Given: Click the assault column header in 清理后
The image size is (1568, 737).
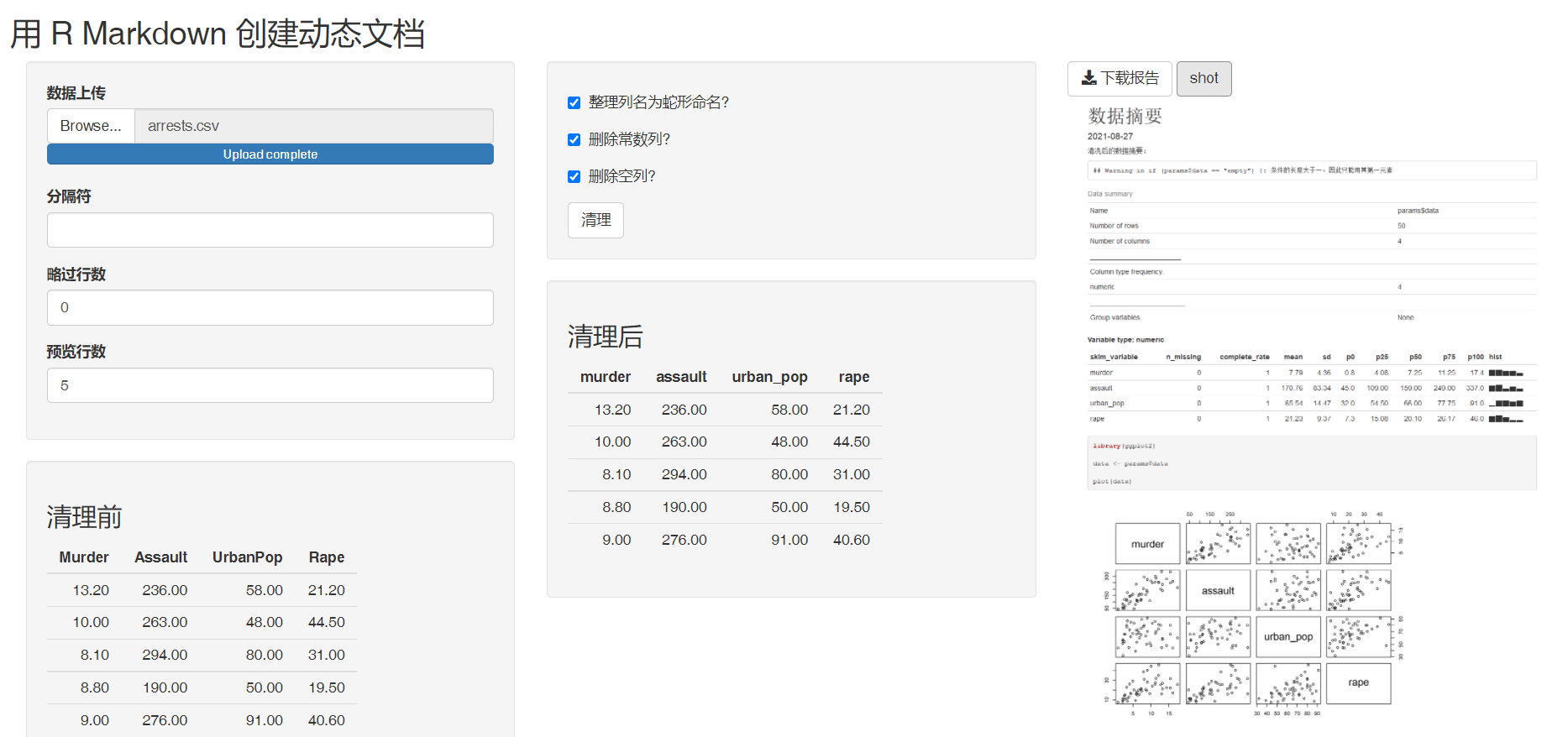Looking at the screenshot, I should [681, 377].
